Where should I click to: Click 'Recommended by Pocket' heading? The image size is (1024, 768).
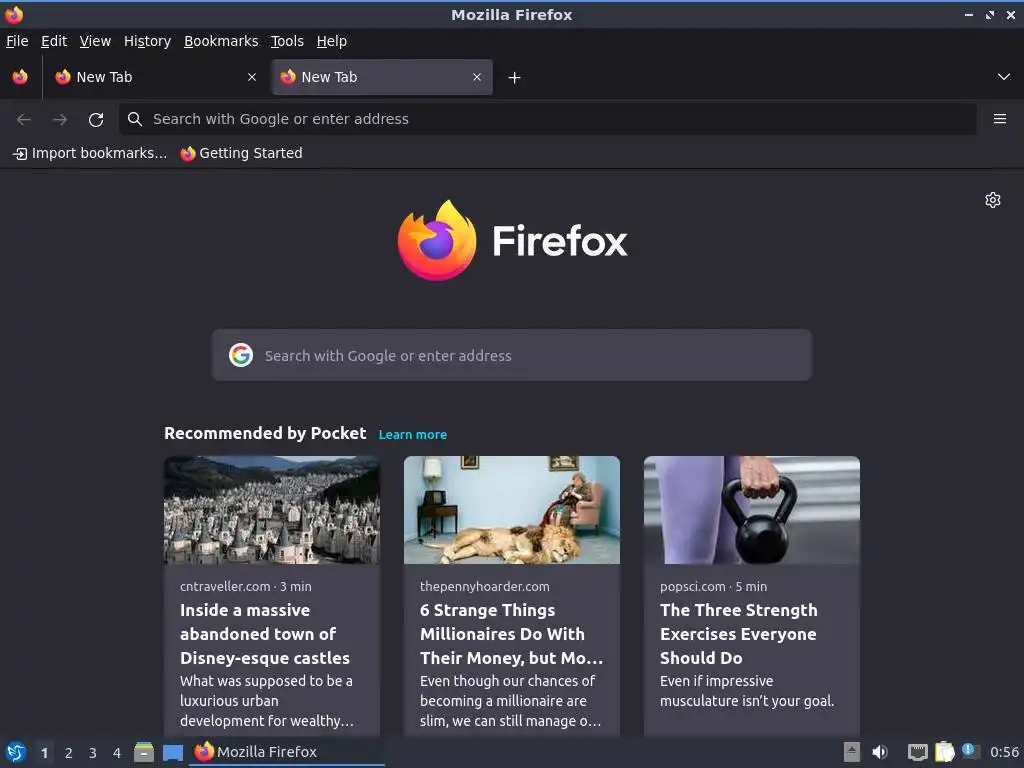(x=264, y=434)
